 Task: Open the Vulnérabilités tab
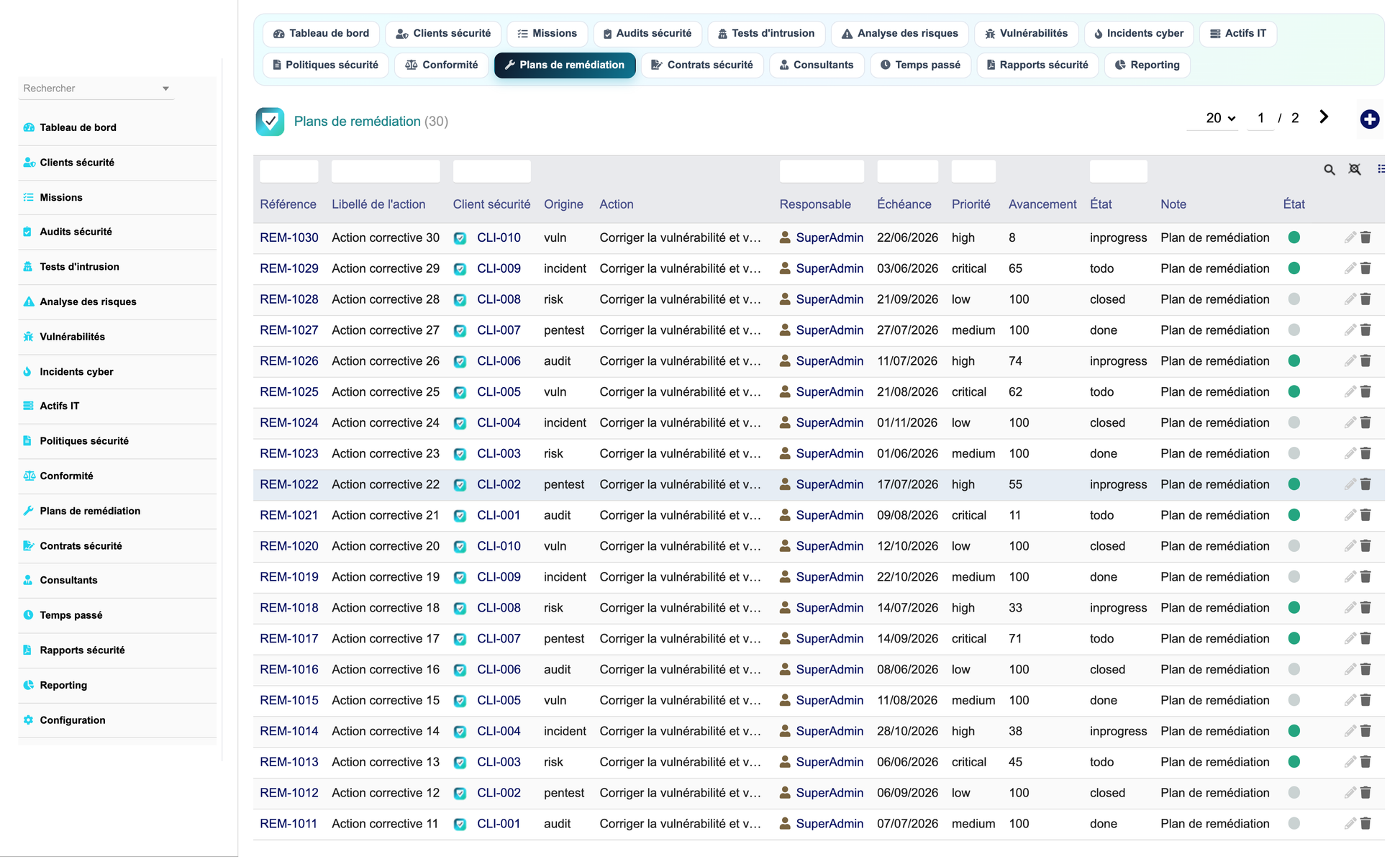(1026, 34)
